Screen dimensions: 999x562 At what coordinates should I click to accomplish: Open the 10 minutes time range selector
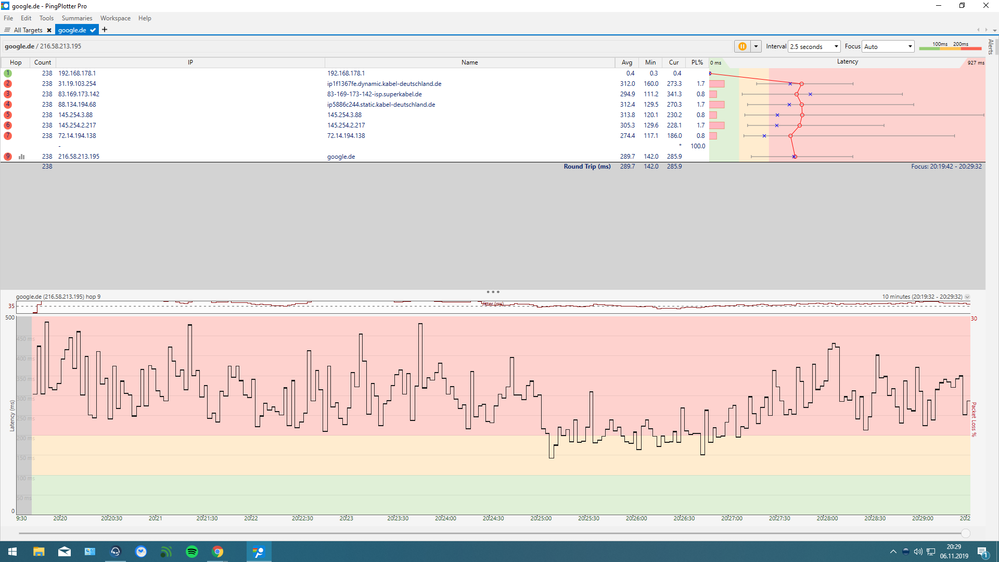click(926, 297)
